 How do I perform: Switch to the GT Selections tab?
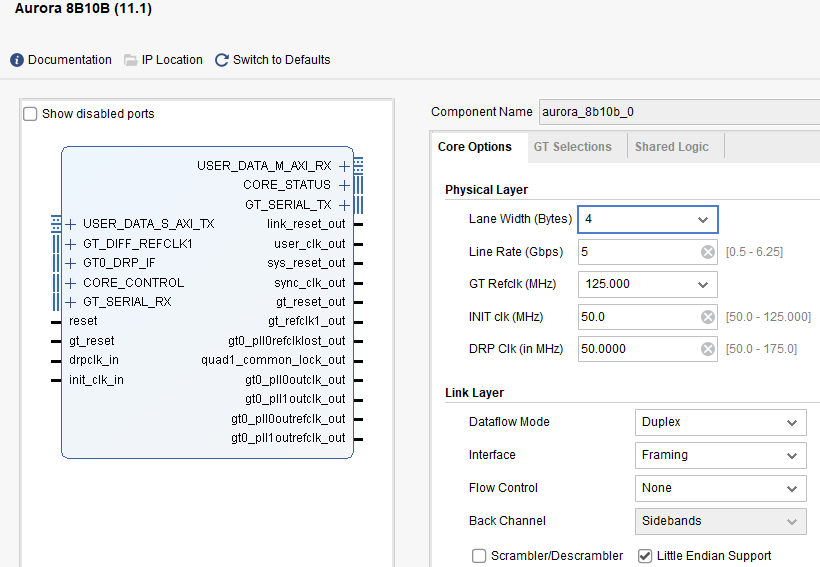point(572,147)
